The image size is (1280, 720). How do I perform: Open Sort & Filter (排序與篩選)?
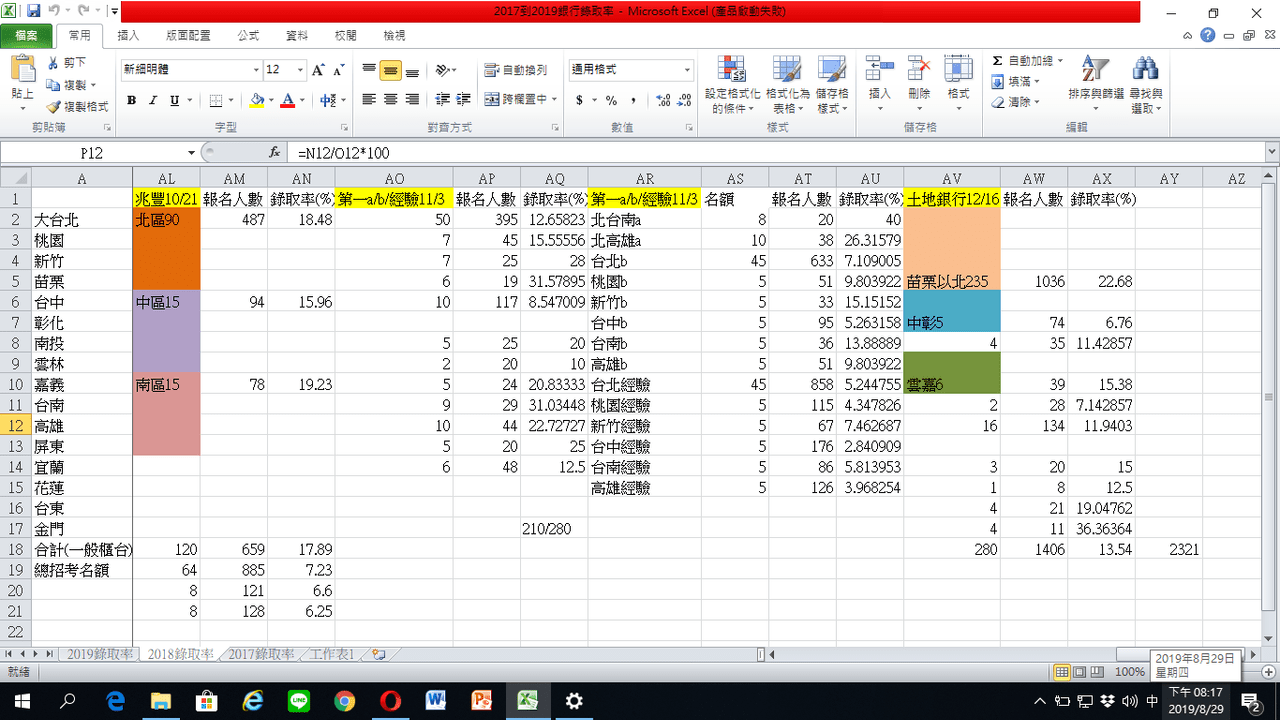[1096, 84]
